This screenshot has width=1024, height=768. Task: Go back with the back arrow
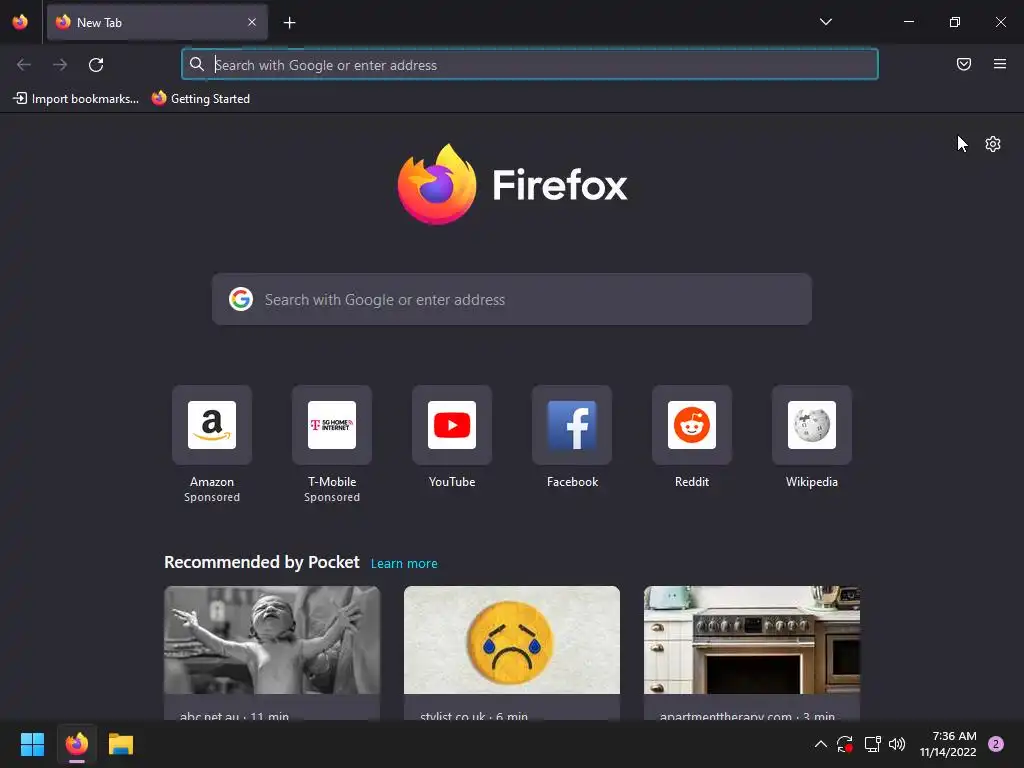24,65
